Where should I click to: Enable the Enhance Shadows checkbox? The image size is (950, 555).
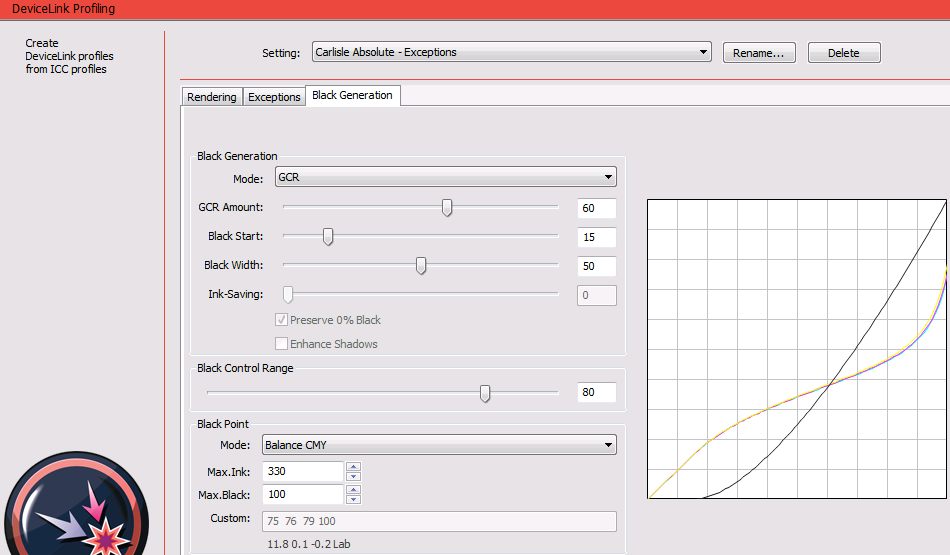pos(282,344)
